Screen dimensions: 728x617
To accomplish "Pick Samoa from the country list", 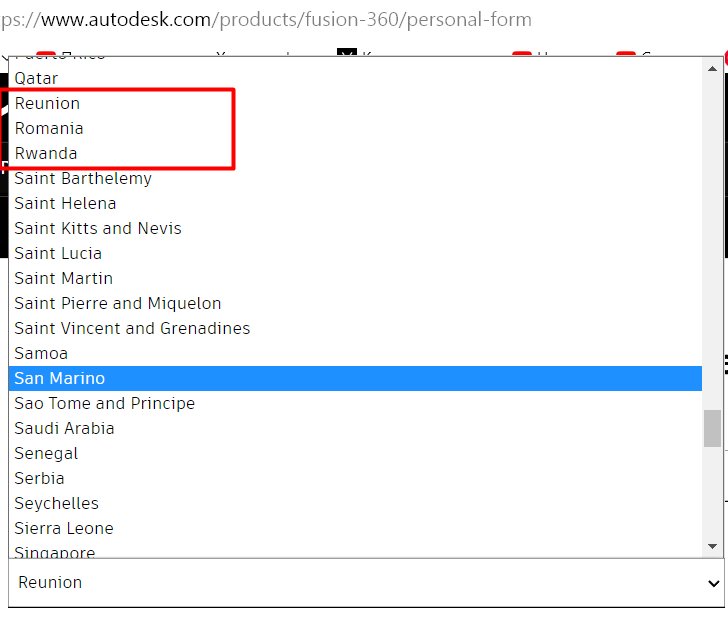I will [x=41, y=353].
